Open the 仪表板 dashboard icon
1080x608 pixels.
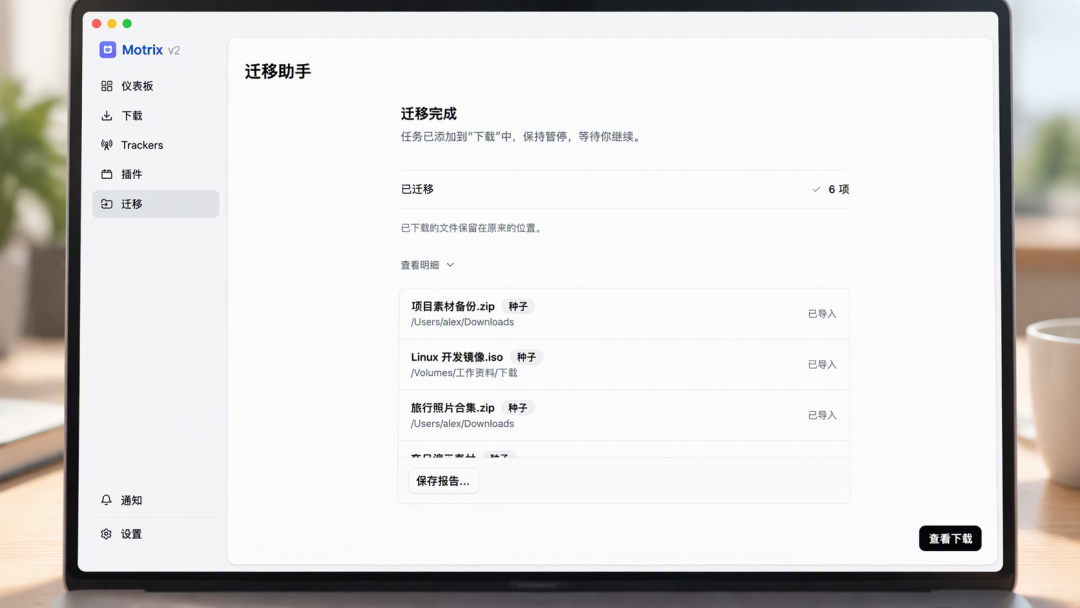[x=107, y=86]
